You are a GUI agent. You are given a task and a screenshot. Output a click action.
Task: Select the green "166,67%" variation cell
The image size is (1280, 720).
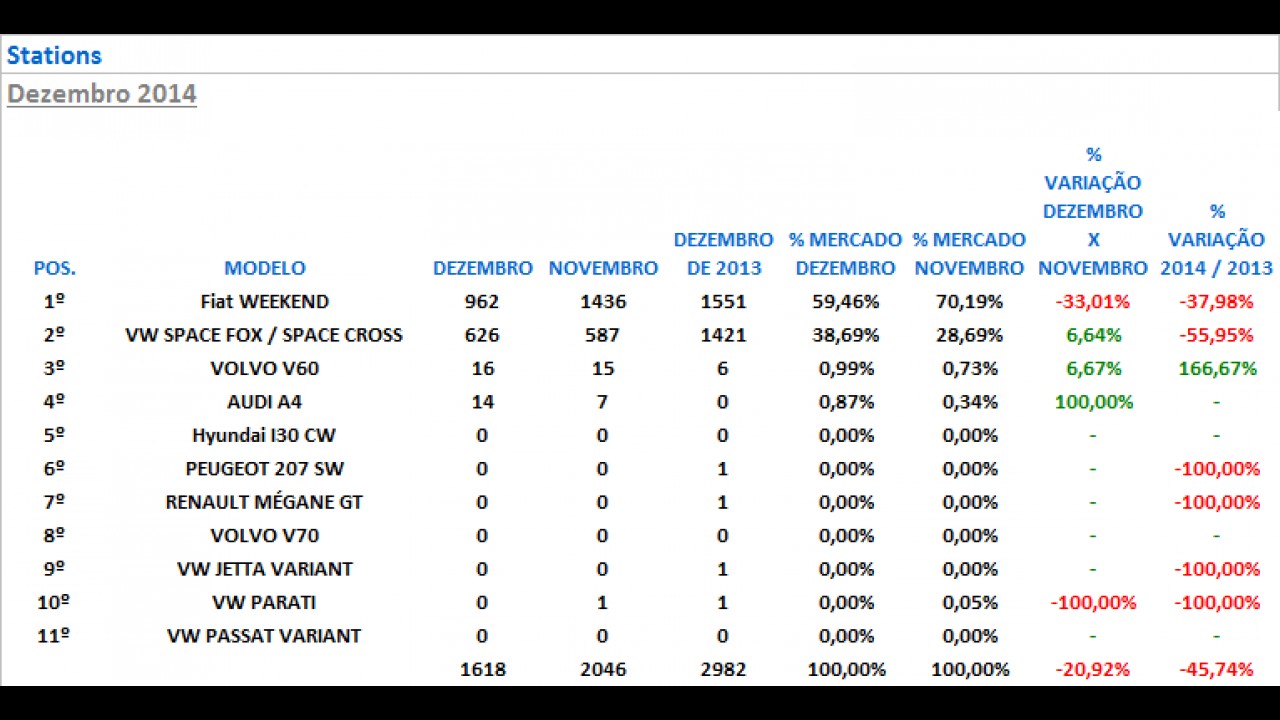click(1217, 368)
